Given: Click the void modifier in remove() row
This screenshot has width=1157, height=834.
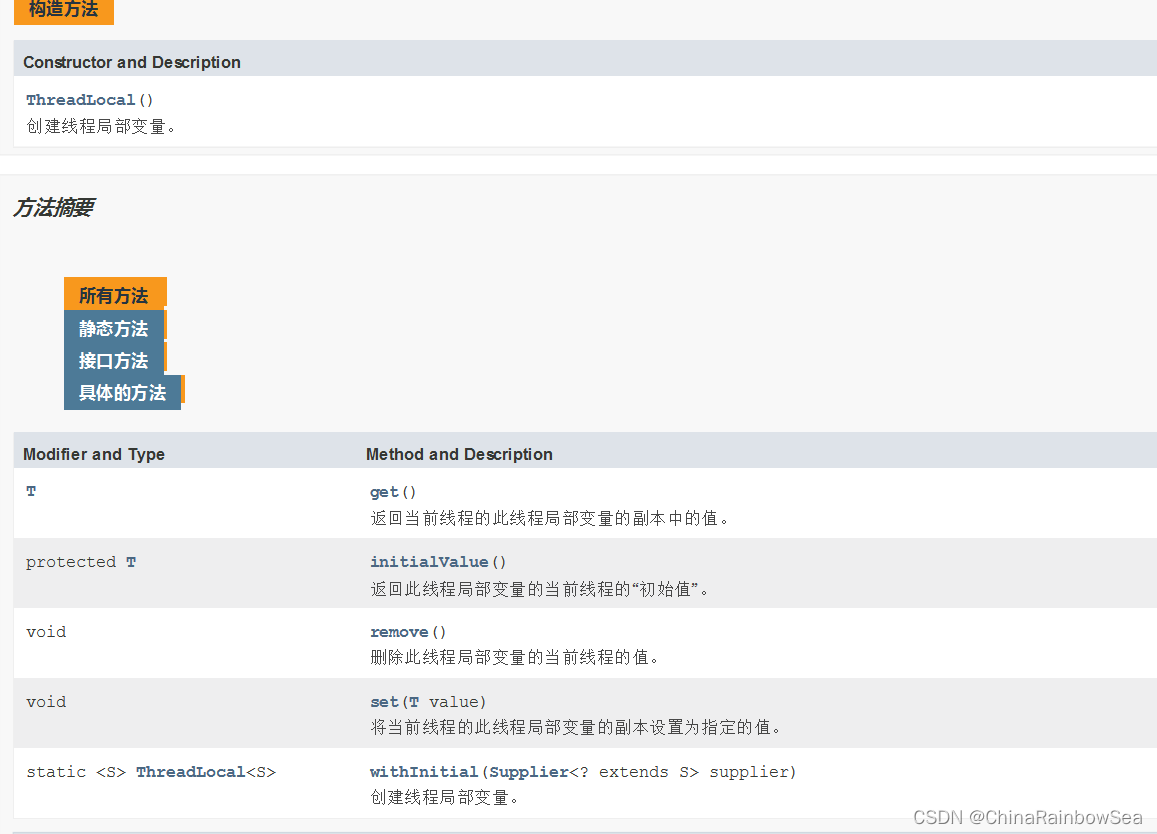Looking at the screenshot, I should pos(46,632).
